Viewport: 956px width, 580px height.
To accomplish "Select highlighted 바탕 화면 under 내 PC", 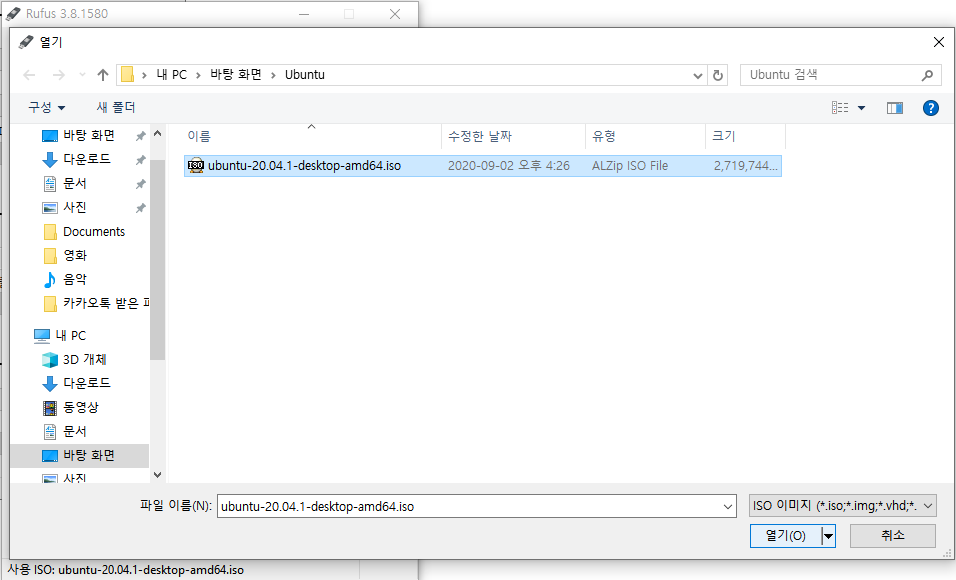I will 89,456.
